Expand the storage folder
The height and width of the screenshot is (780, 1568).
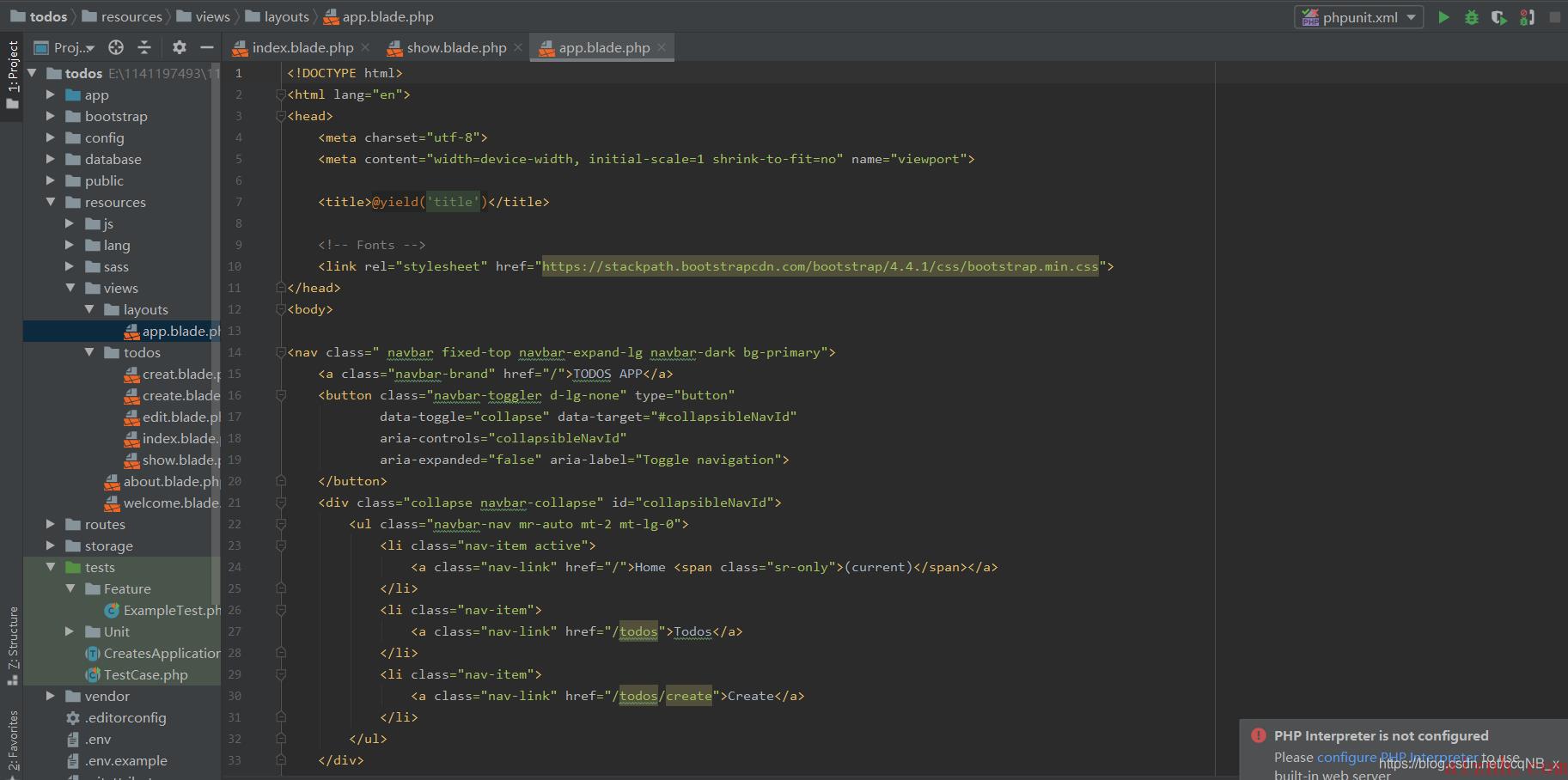point(51,545)
